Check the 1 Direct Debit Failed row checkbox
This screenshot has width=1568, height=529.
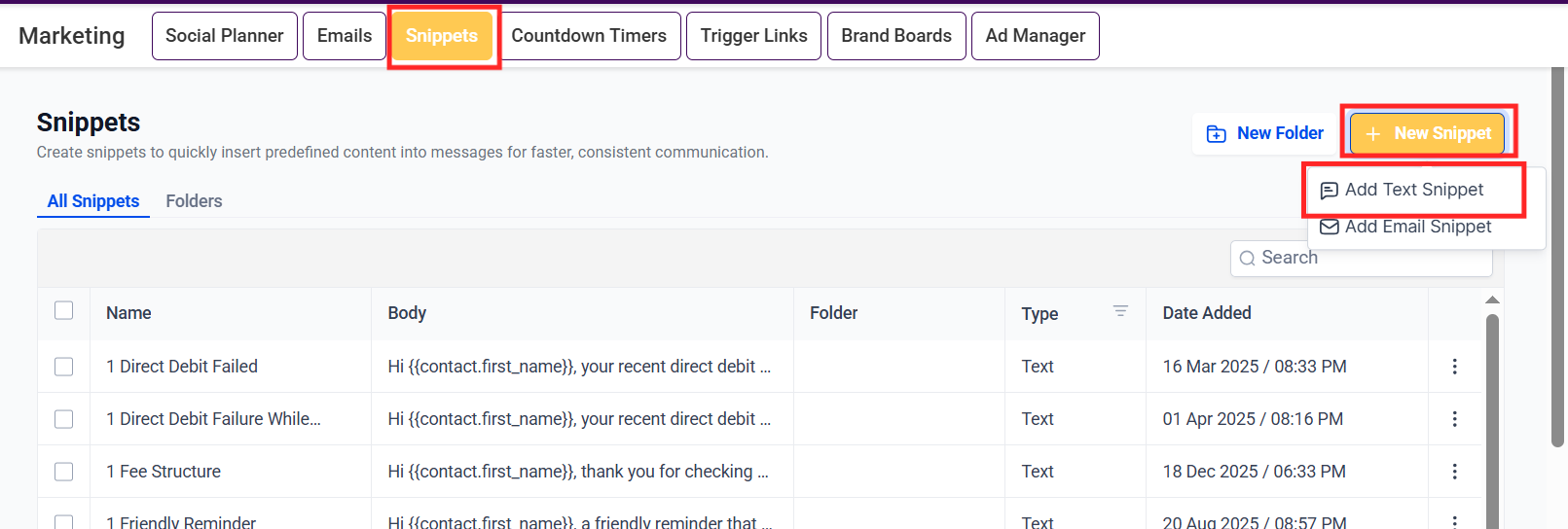pos(64,367)
